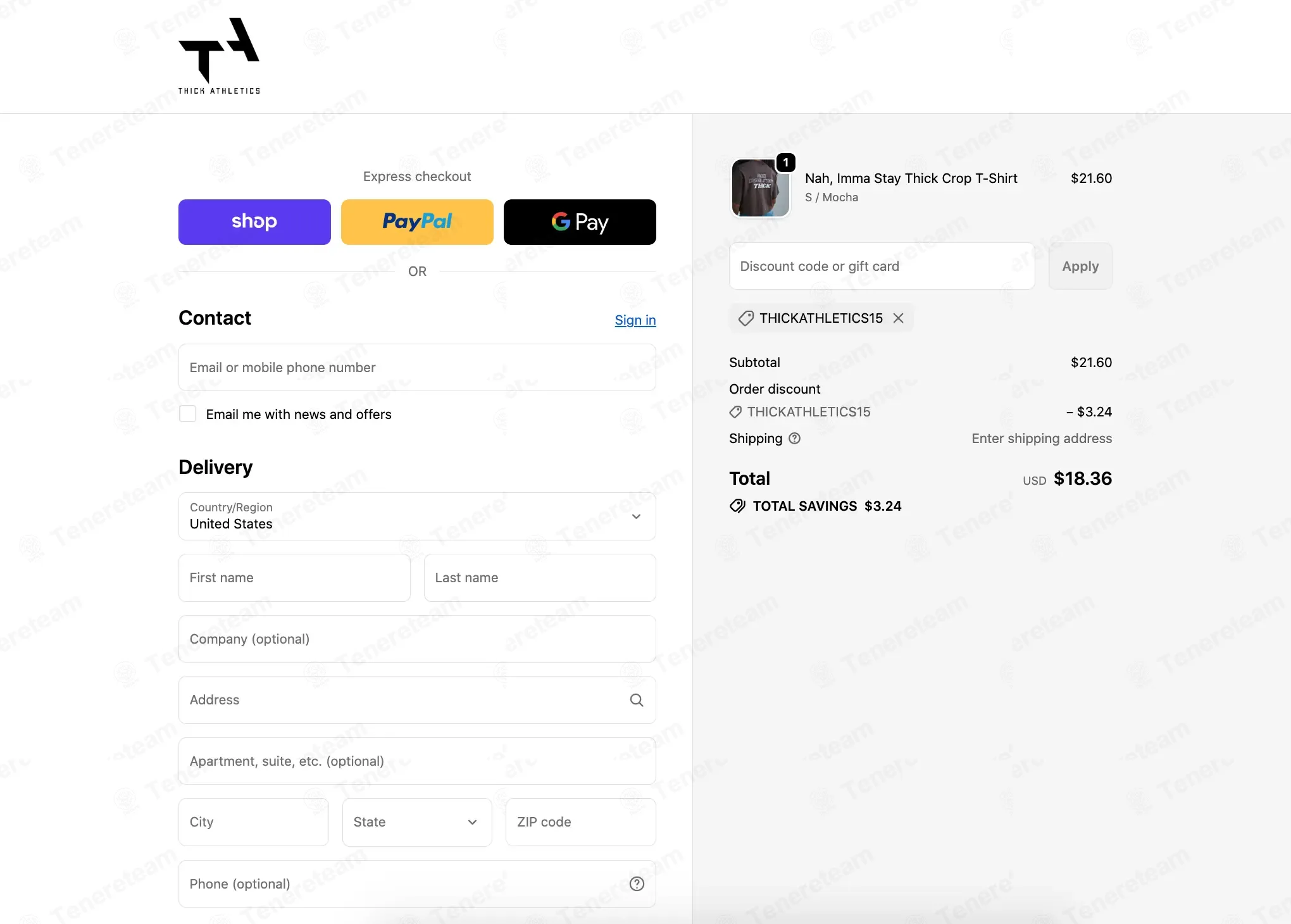Check Email me with news and offers
1291x924 pixels.
point(188,414)
